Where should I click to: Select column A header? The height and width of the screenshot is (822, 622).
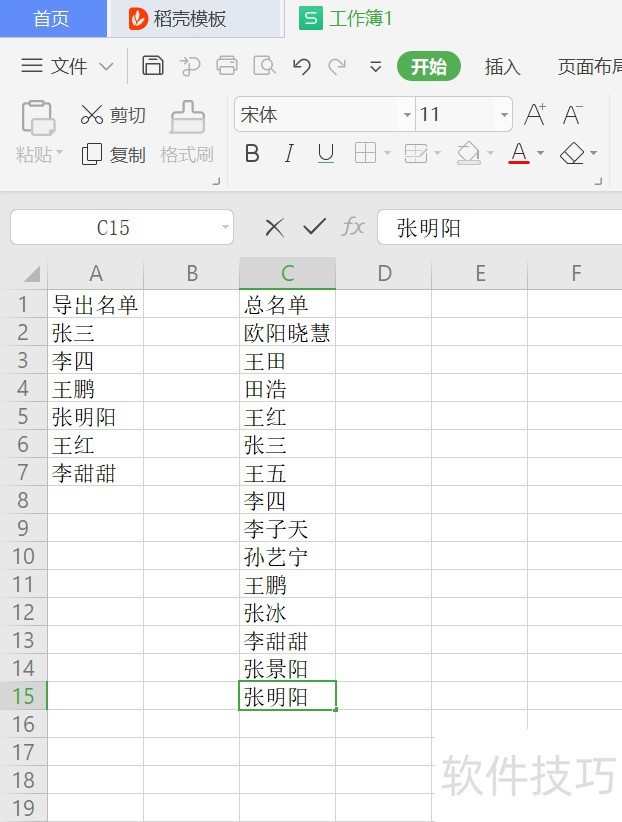[x=95, y=273]
